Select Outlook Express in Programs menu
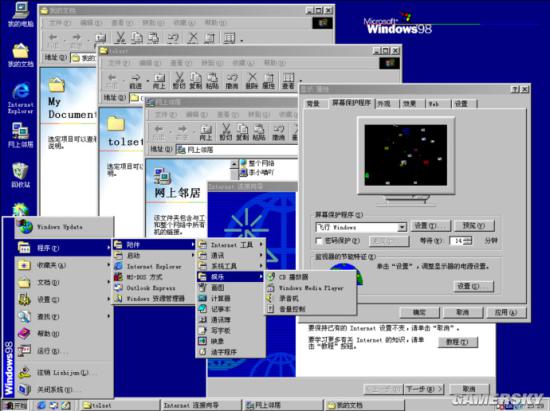 (x=154, y=288)
